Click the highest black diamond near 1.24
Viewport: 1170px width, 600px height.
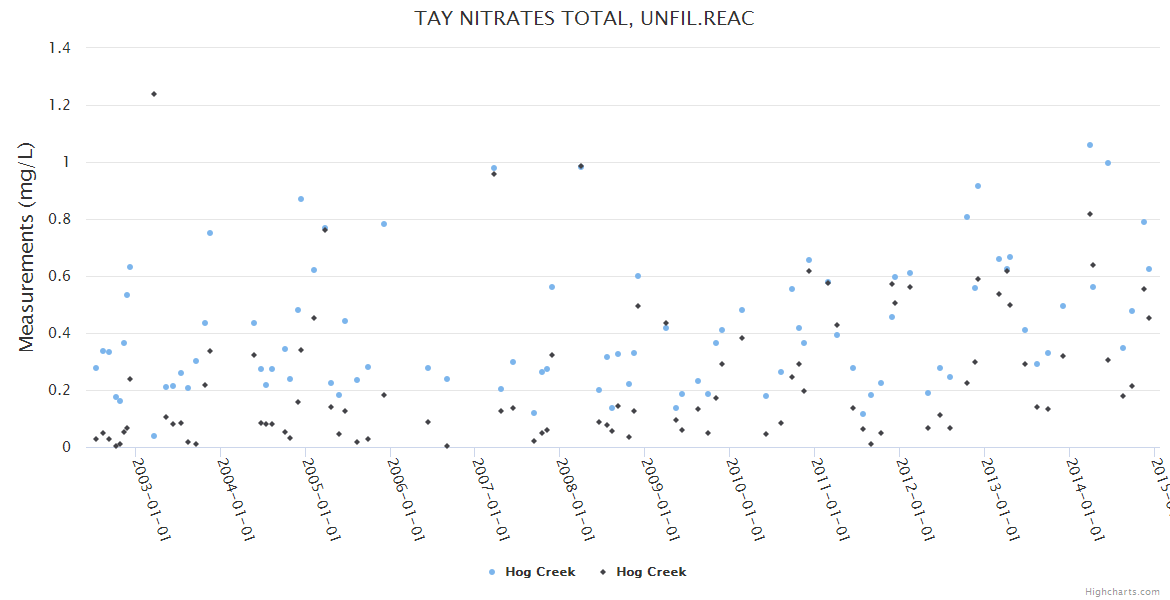click(154, 94)
